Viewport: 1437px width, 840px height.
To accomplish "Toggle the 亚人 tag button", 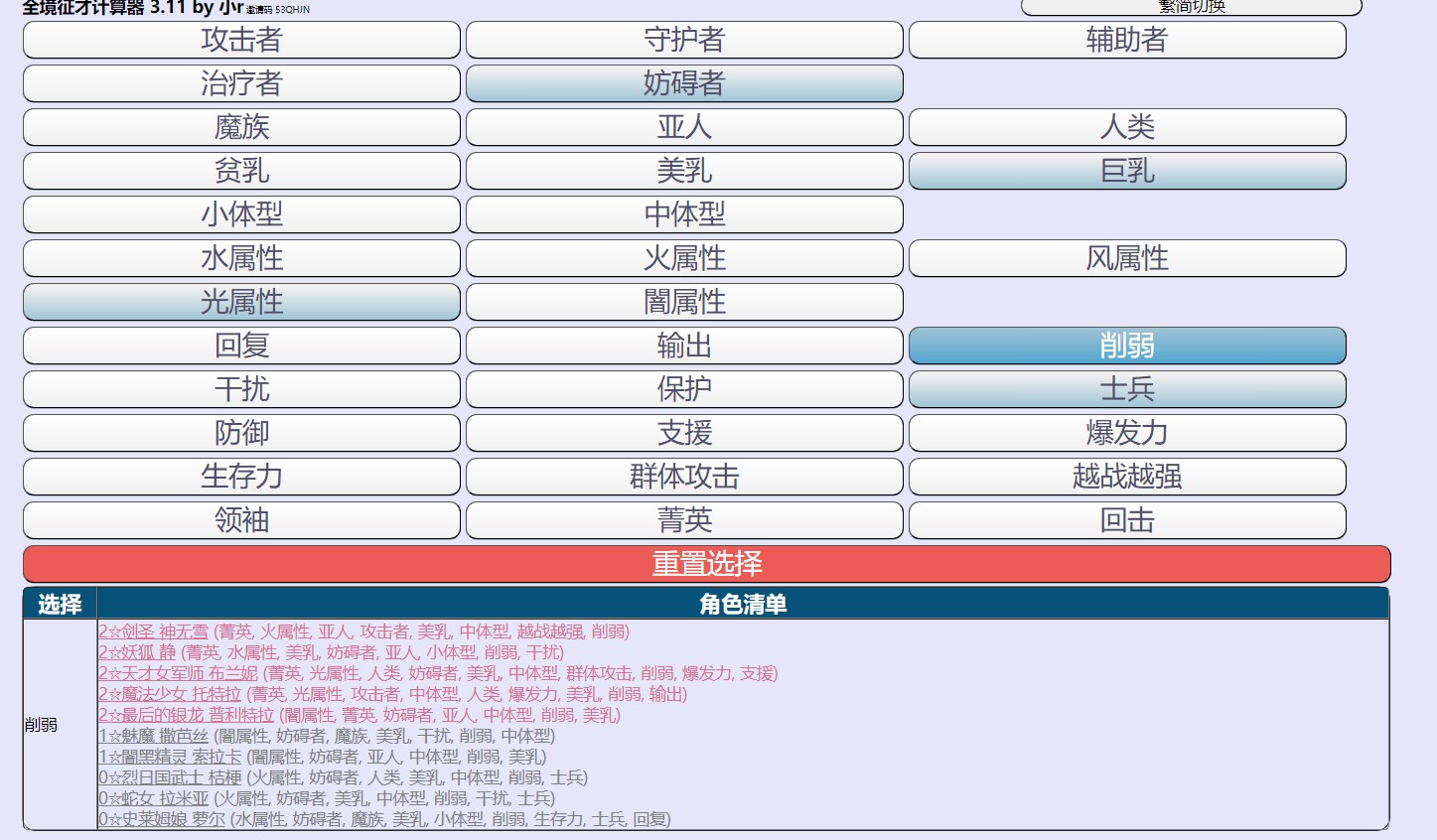I will [684, 127].
